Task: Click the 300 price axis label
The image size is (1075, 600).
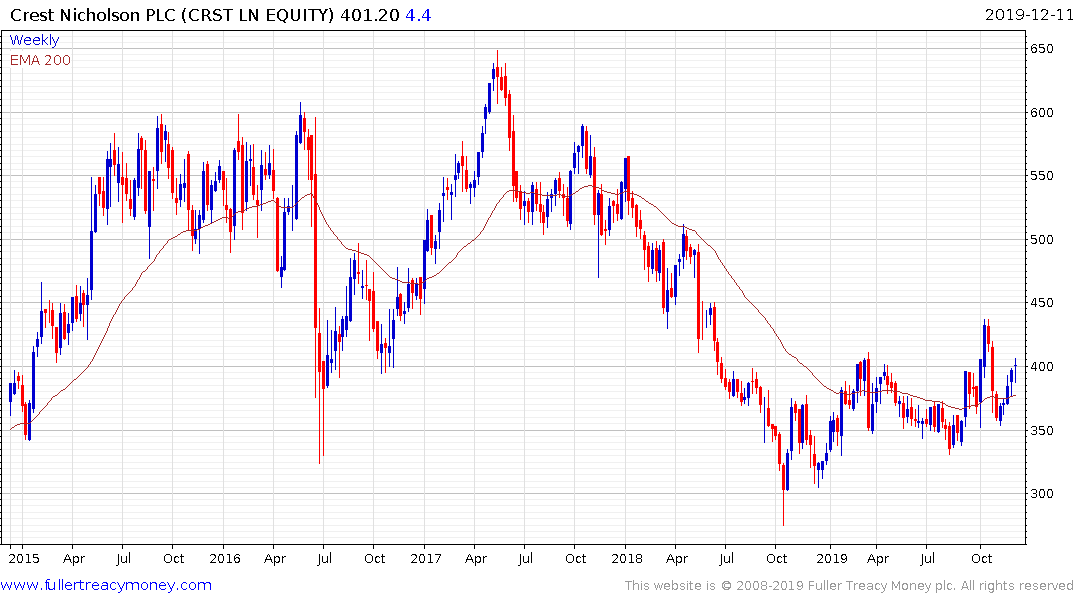Action: [x=1041, y=494]
